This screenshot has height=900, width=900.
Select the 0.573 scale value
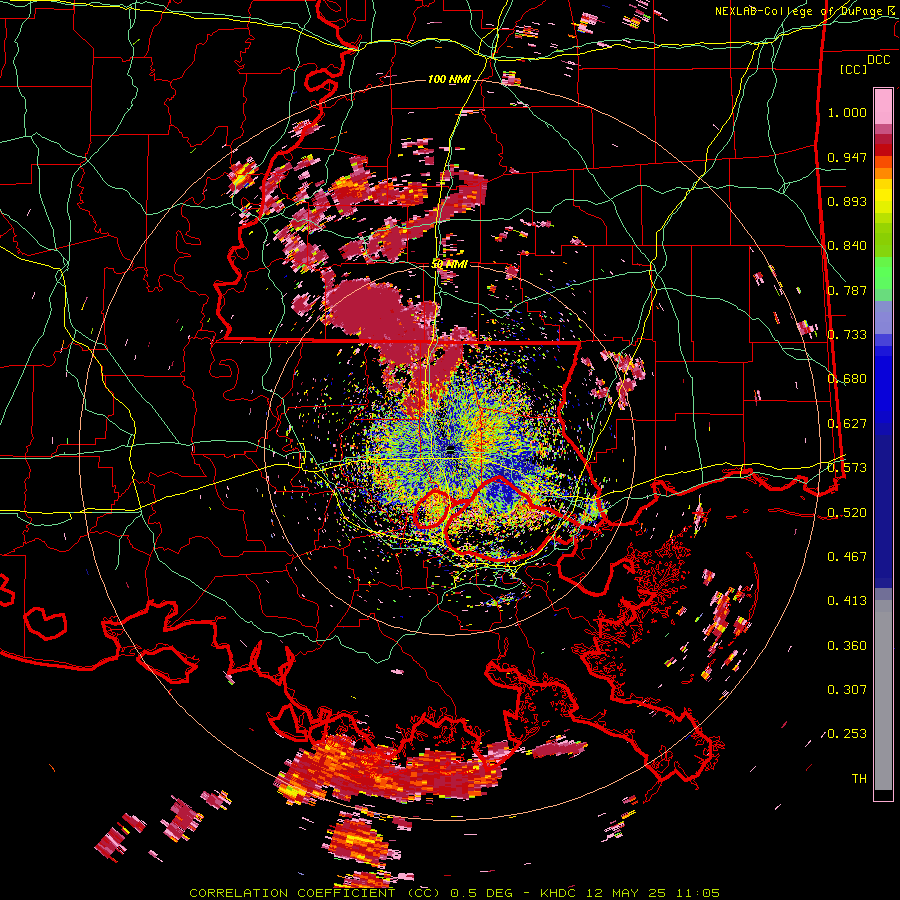tap(847, 468)
